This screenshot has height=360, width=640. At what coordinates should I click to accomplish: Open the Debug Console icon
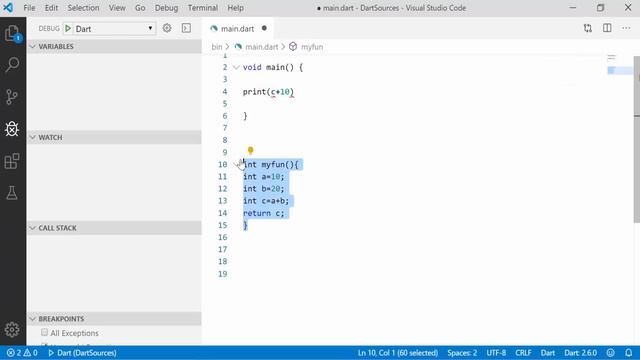(186, 28)
